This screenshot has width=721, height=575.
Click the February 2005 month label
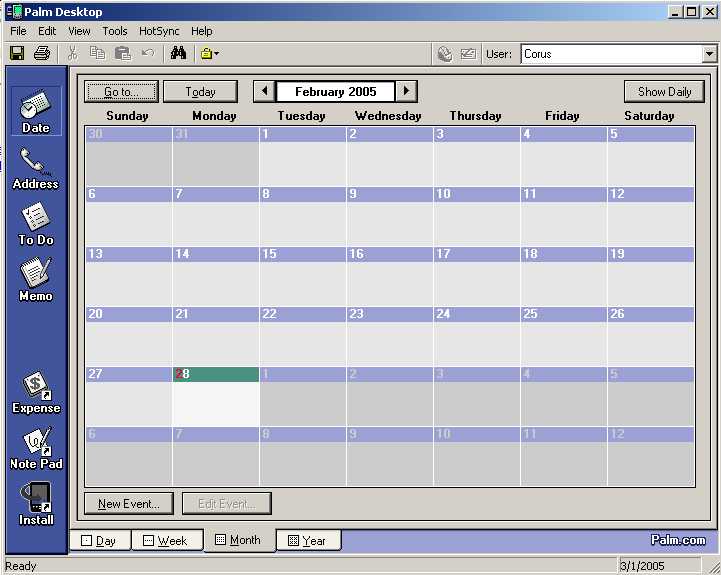[336, 92]
